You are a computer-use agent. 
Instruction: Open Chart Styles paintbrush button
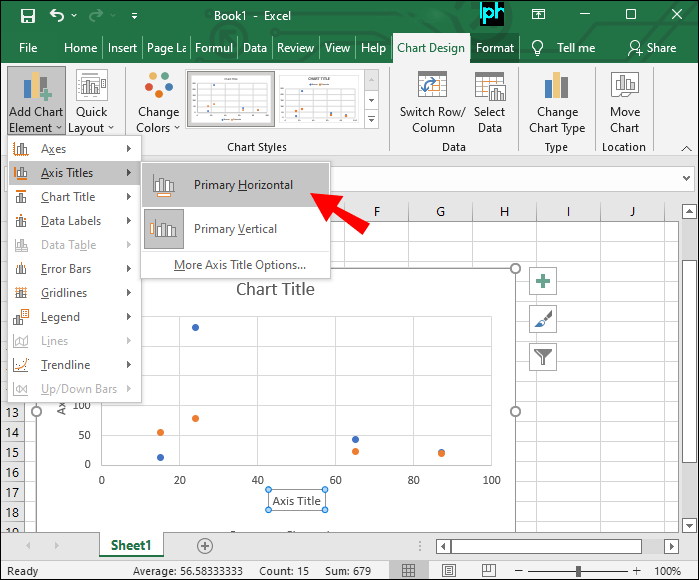[543, 319]
